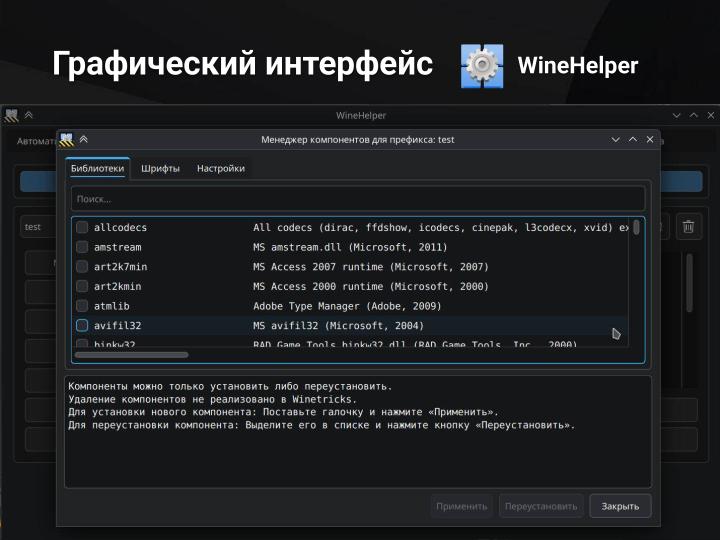720x540 pixels.
Task: Minimize the main WineHelper window
Action: click(676, 115)
